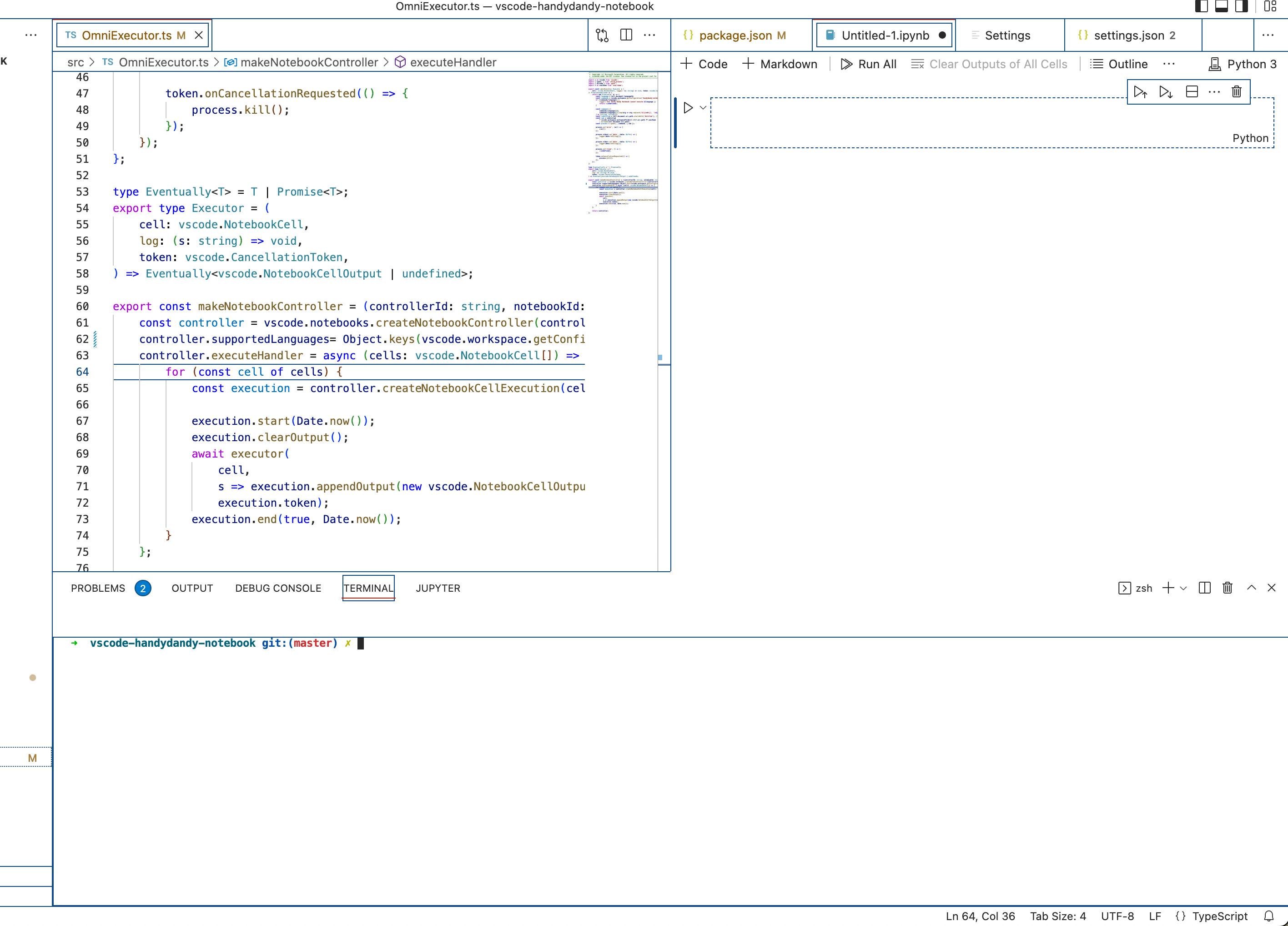Switch to the Untitled-1.ipynb tab
The image size is (1288, 926).
[884, 35]
